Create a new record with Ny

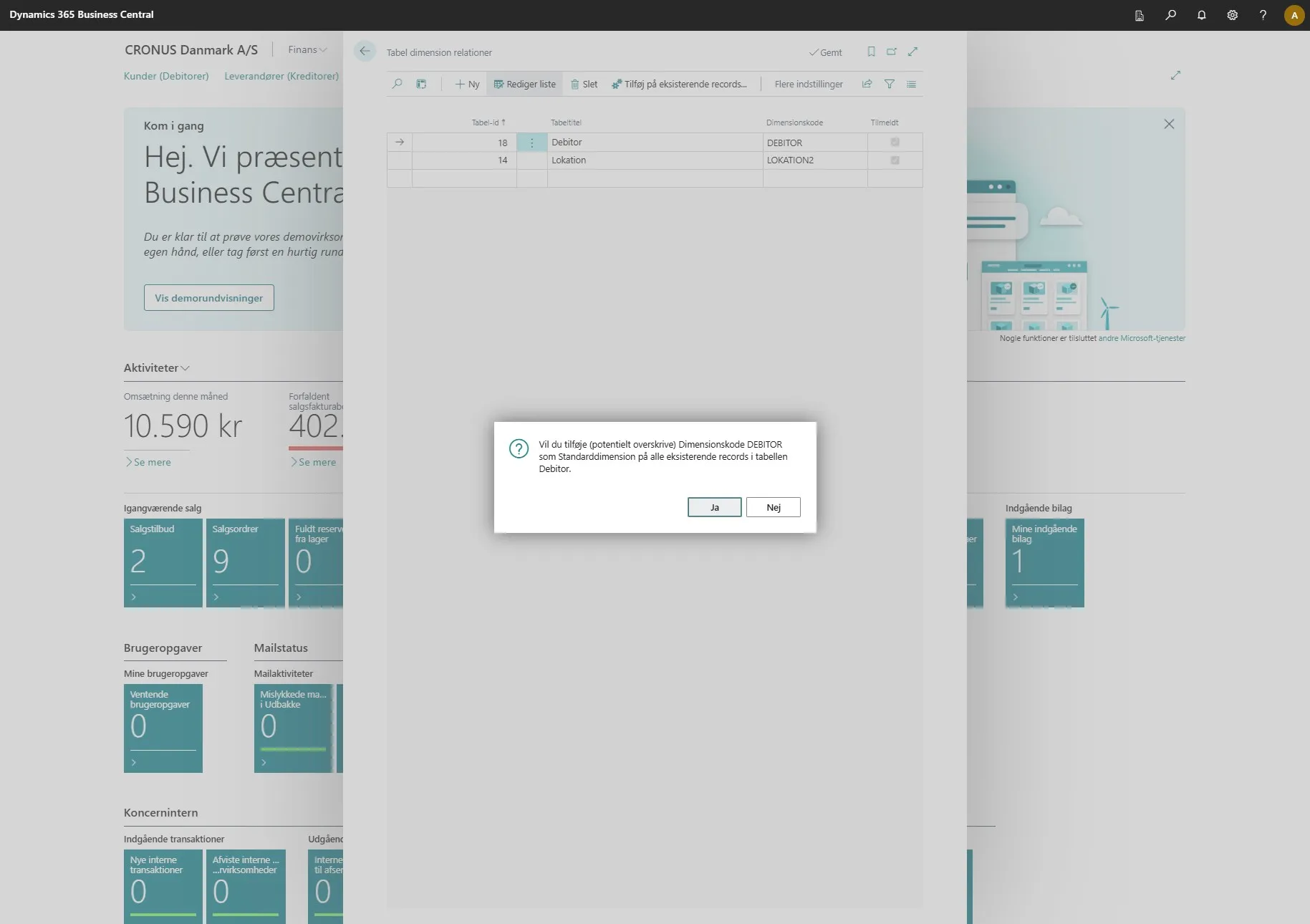coord(467,84)
